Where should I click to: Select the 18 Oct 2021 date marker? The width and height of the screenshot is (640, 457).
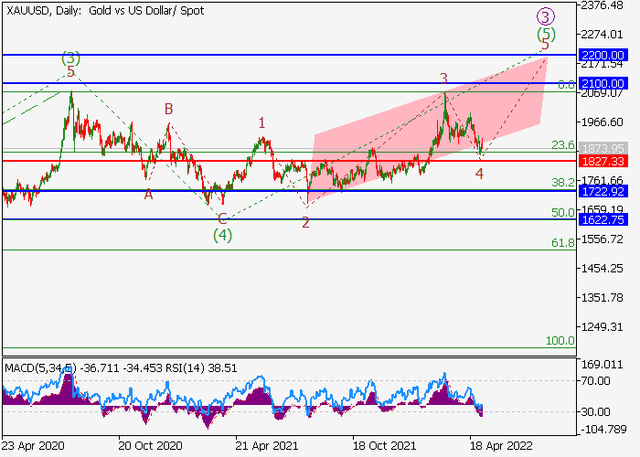click(381, 447)
